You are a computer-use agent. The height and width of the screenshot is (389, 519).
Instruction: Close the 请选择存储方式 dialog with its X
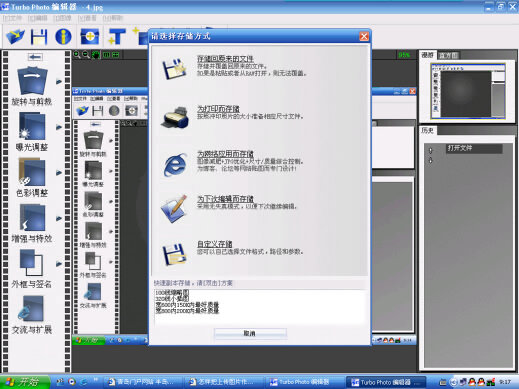364,36
